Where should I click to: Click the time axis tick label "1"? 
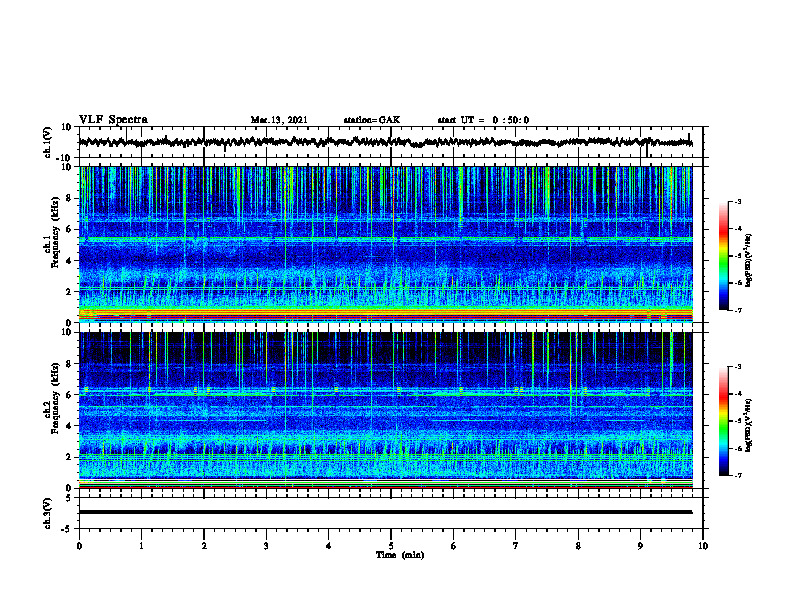(x=141, y=546)
